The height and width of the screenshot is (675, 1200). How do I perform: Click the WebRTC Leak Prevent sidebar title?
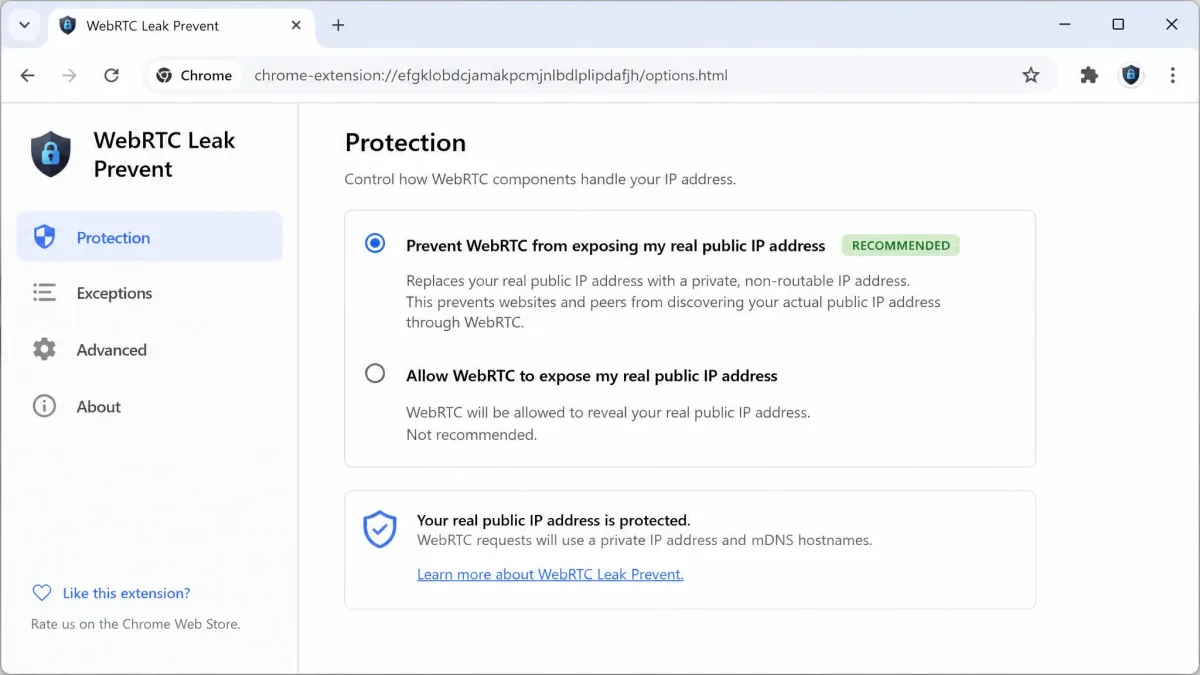(164, 154)
